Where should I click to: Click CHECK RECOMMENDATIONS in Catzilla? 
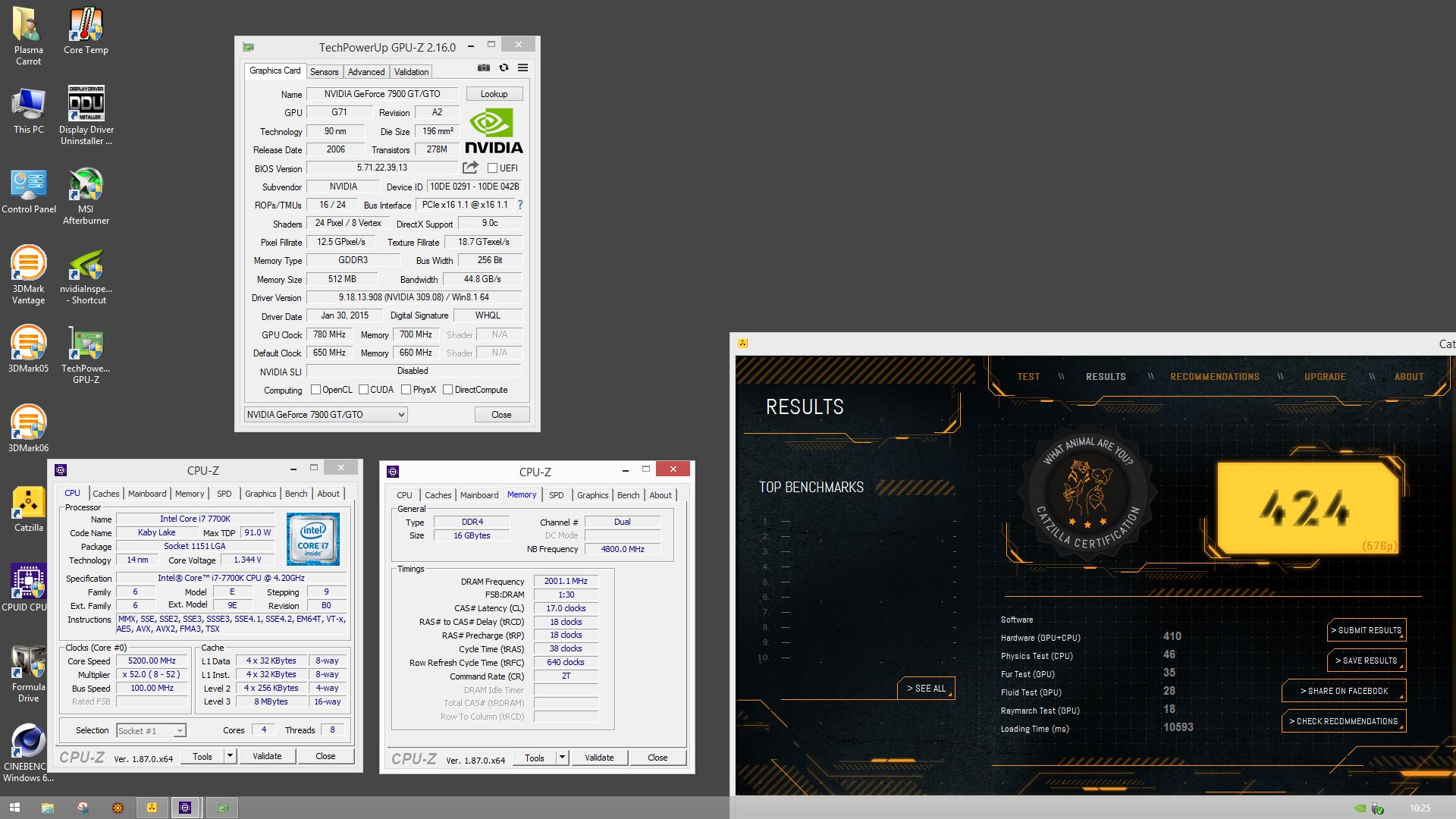pos(1344,721)
